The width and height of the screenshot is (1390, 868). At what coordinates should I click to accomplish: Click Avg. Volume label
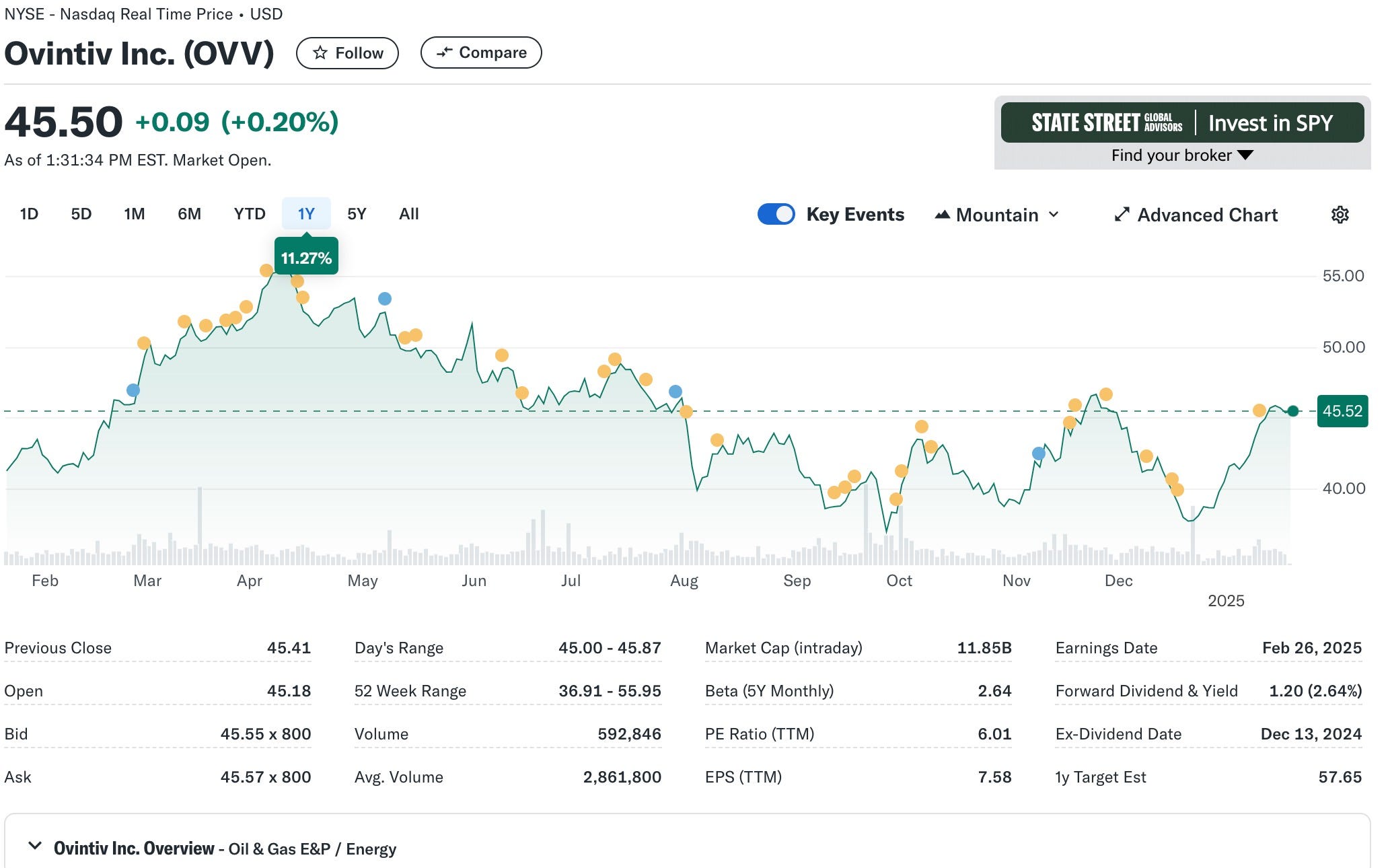click(399, 777)
